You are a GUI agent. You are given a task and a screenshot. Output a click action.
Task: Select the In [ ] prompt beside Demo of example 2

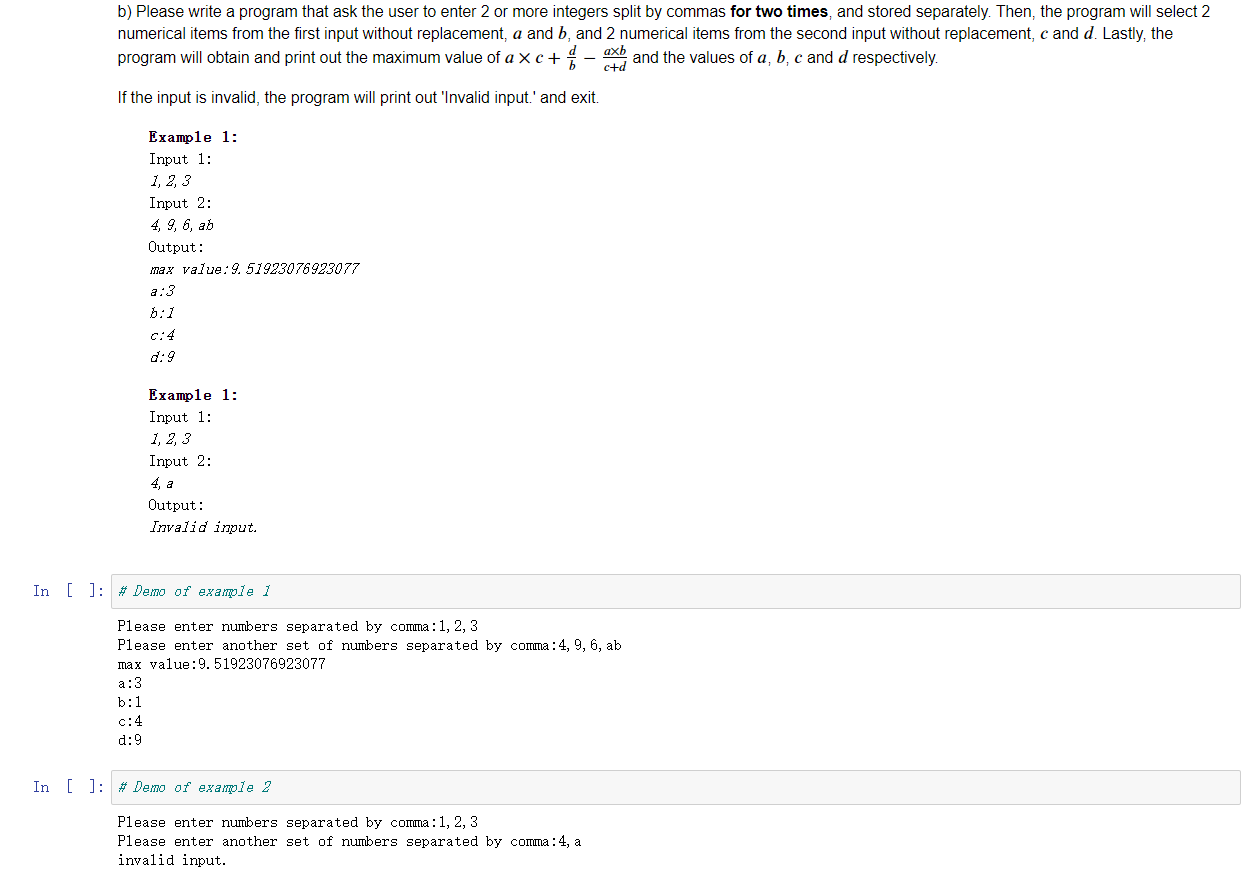click(68, 787)
